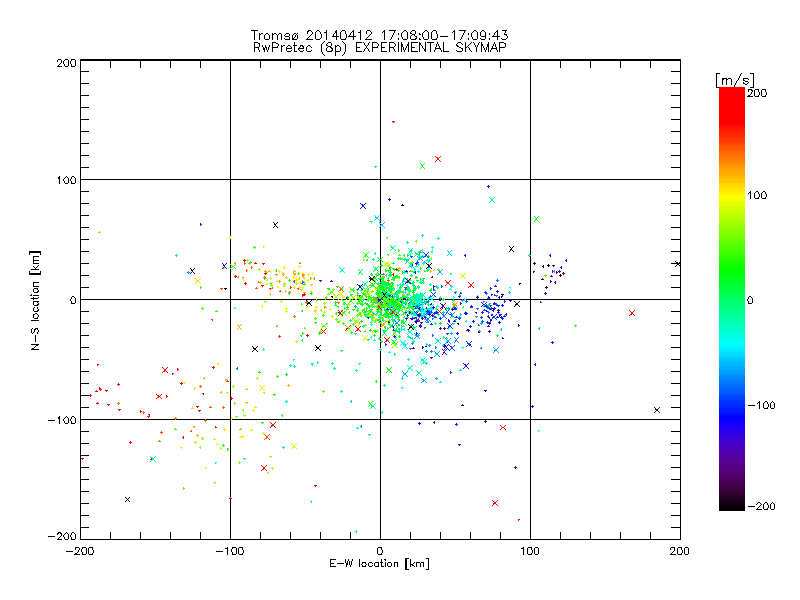Click the y-axis tick label "0"
800x600 pixels.
tap(73, 300)
